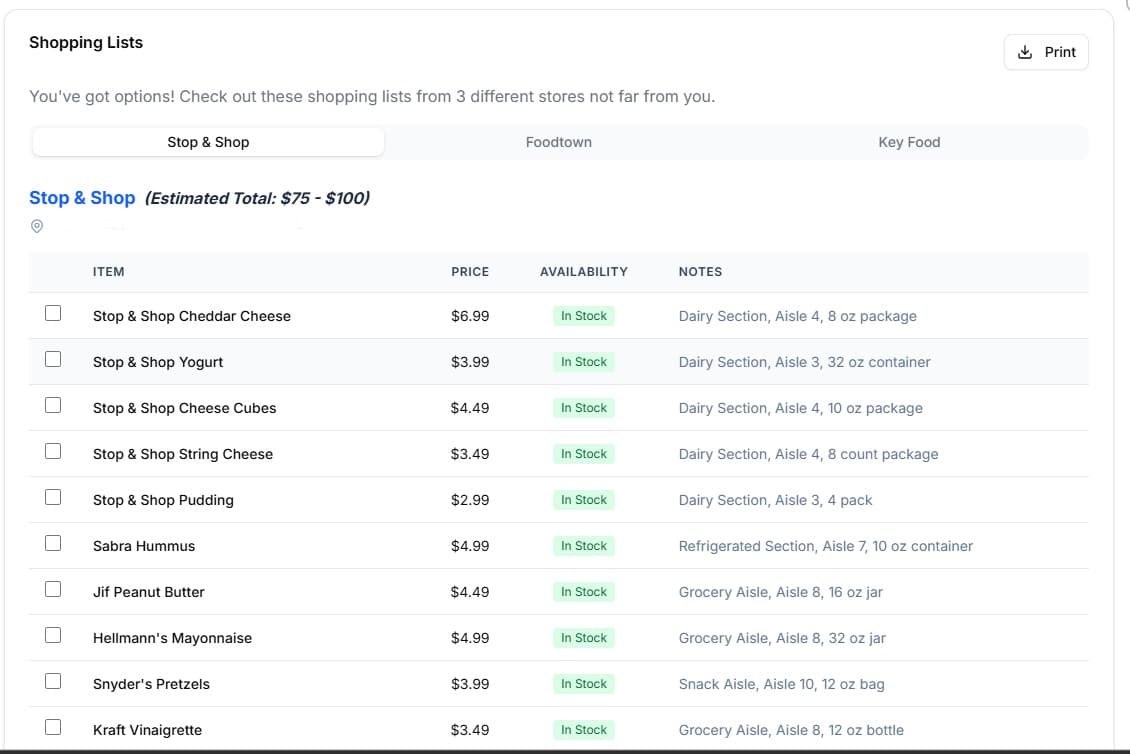Click the PRICE column header

[470, 272]
